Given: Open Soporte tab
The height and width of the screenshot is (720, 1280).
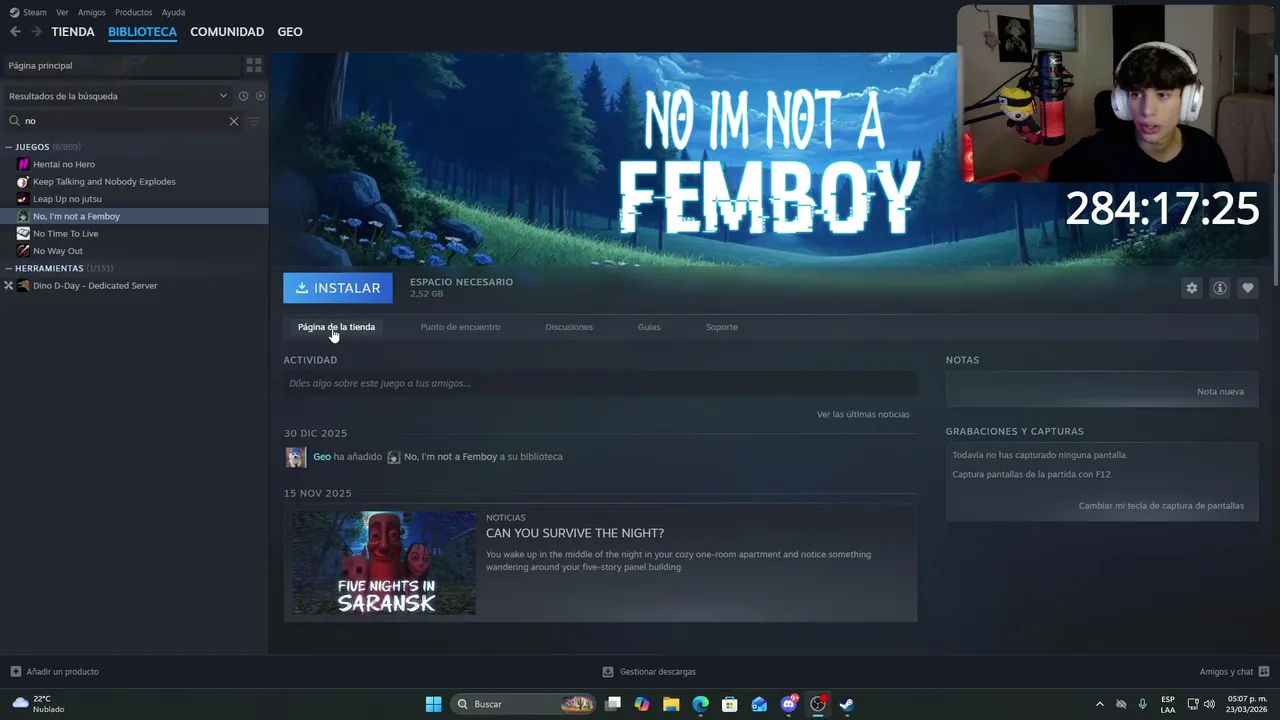Looking at the screenshot, I should coord(721,327).
